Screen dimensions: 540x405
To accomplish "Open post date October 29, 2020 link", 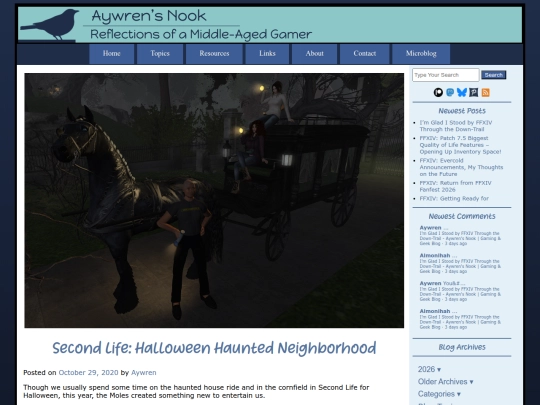I will (88, 373).
